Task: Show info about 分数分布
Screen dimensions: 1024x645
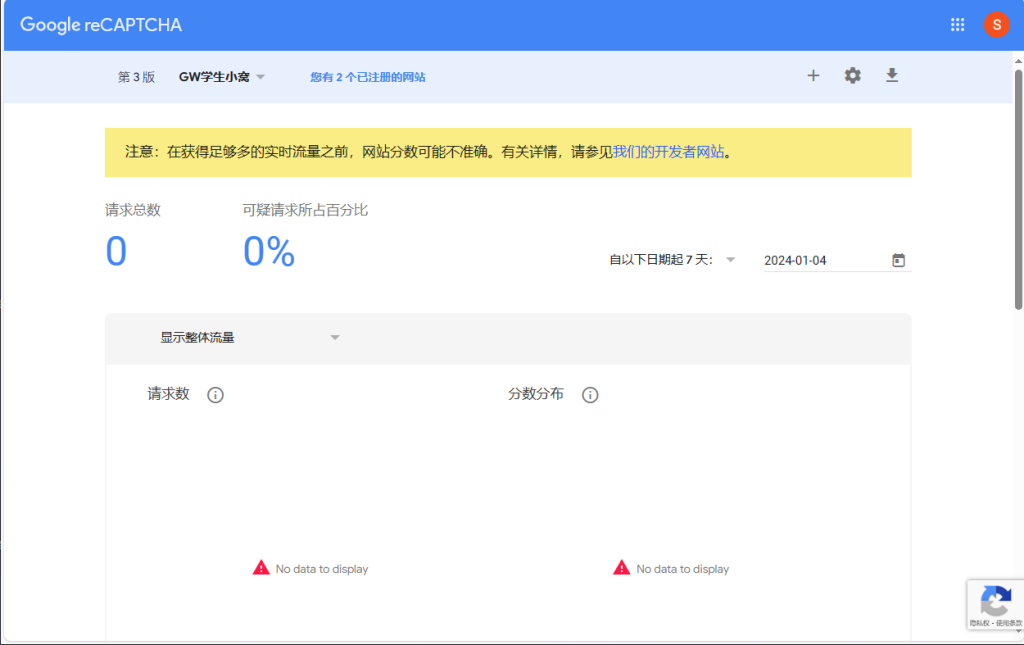Action: click(x=590, y=395)
